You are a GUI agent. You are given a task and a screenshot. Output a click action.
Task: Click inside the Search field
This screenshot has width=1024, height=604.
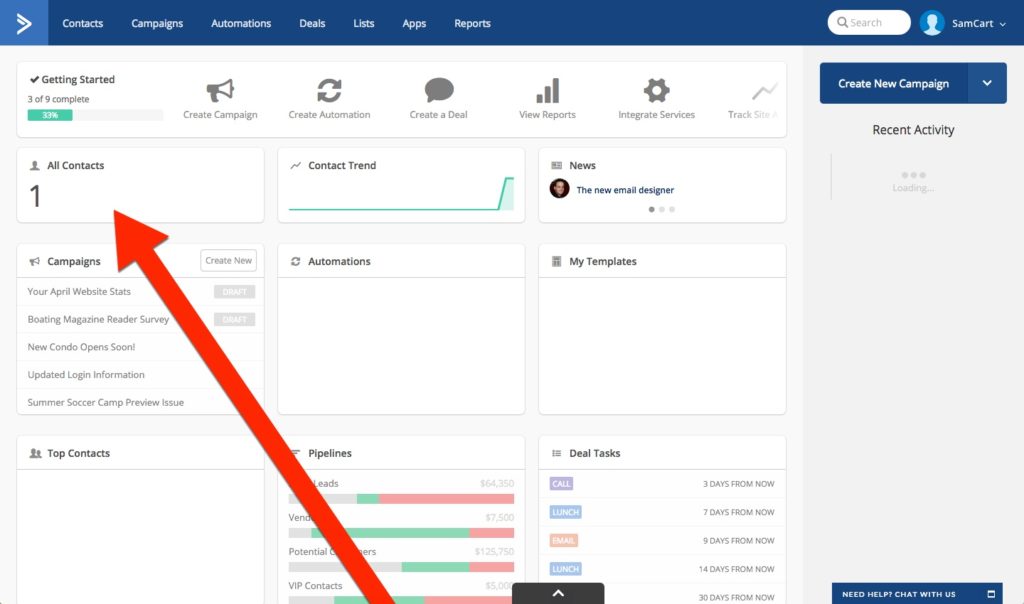(x=868, y=22)
